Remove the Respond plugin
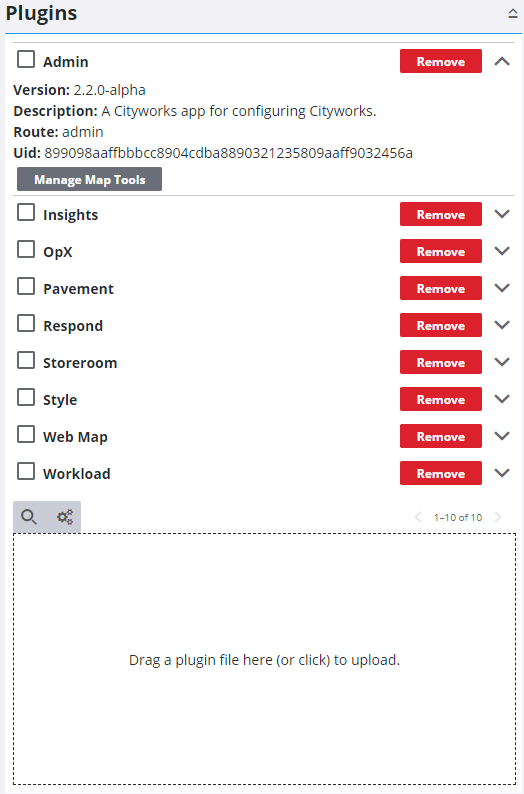The width and height of the screenshot is (524, 794). (x=440, y=325)
